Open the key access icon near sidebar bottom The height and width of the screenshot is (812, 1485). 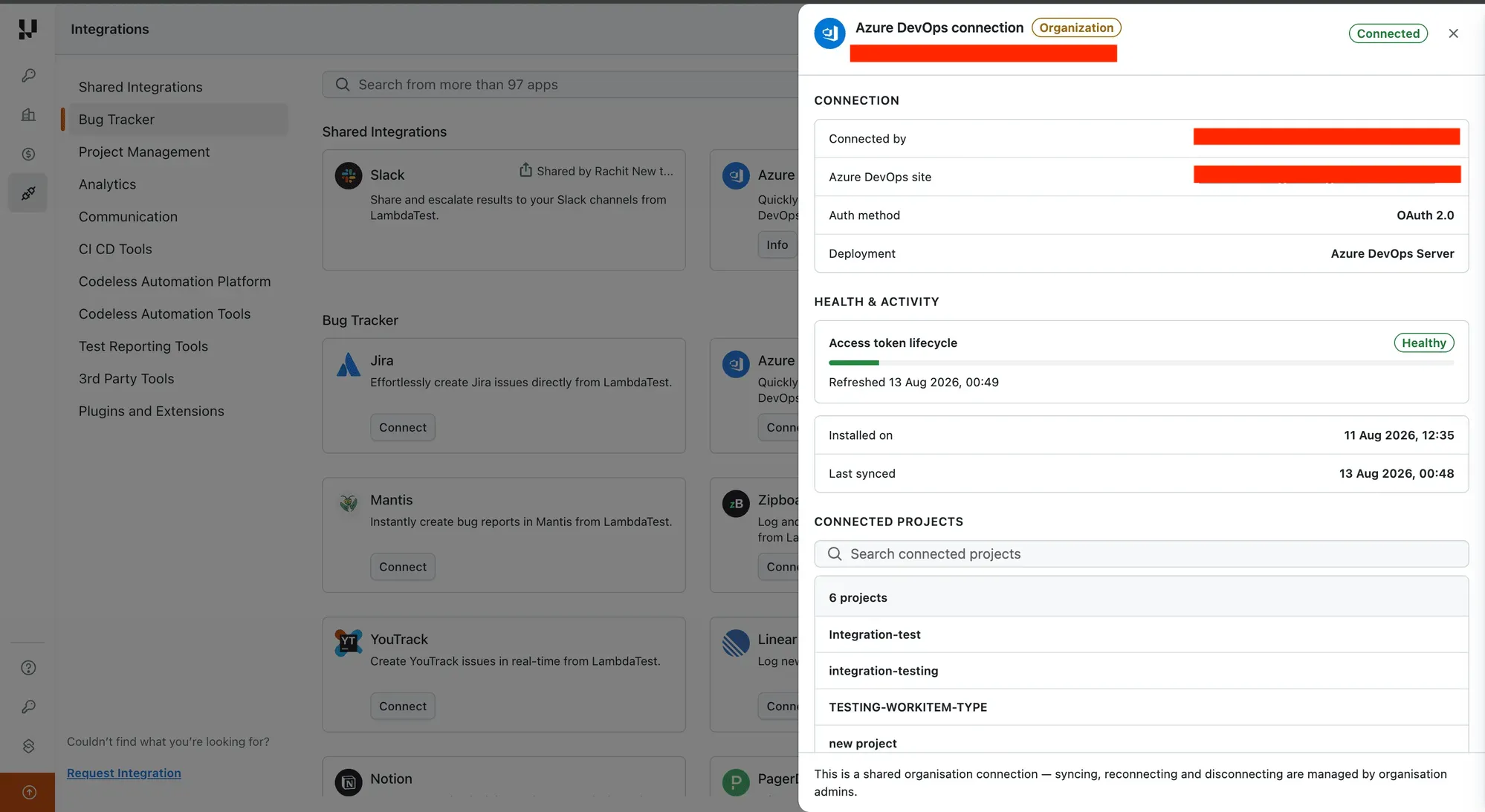[28, 707]
